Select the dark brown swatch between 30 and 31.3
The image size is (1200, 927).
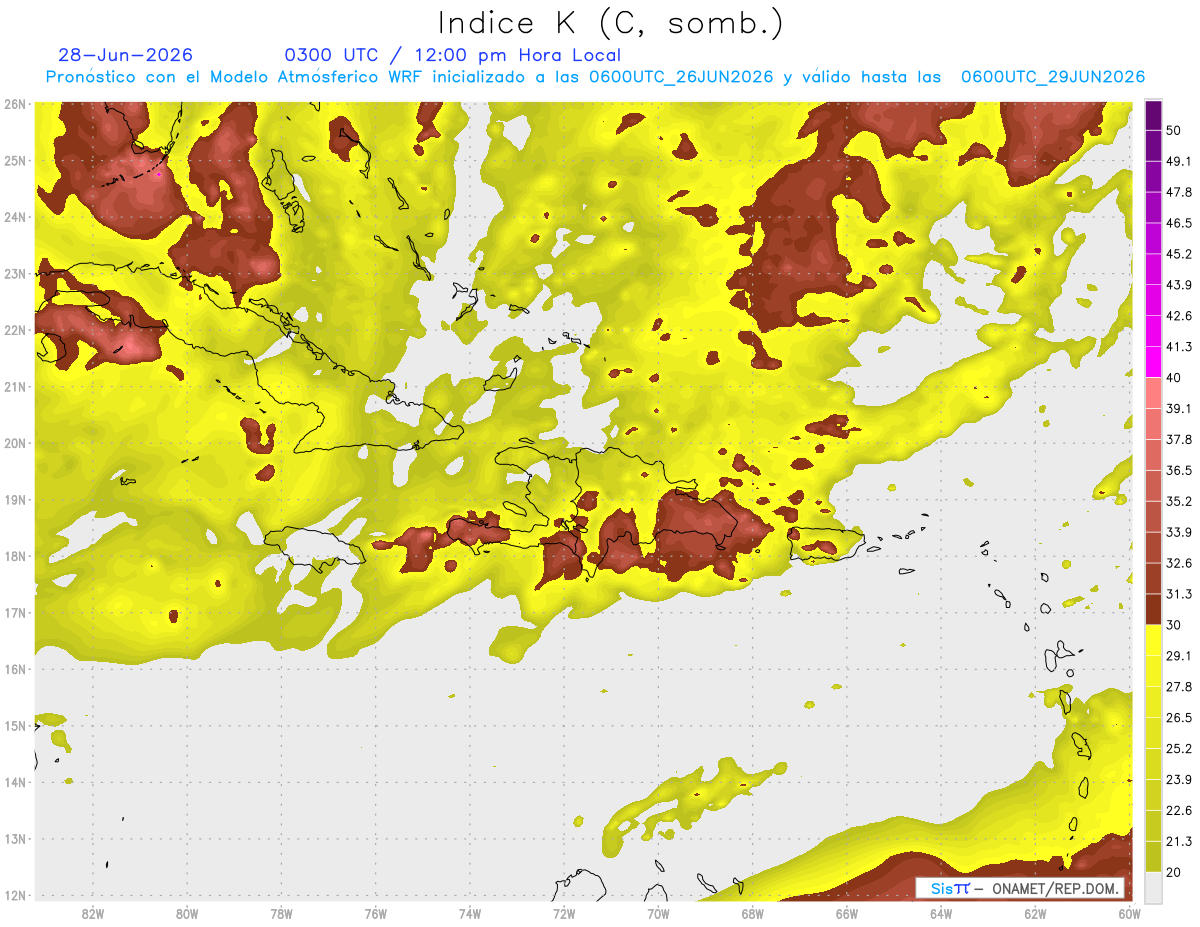click(x=1153, y=609)
